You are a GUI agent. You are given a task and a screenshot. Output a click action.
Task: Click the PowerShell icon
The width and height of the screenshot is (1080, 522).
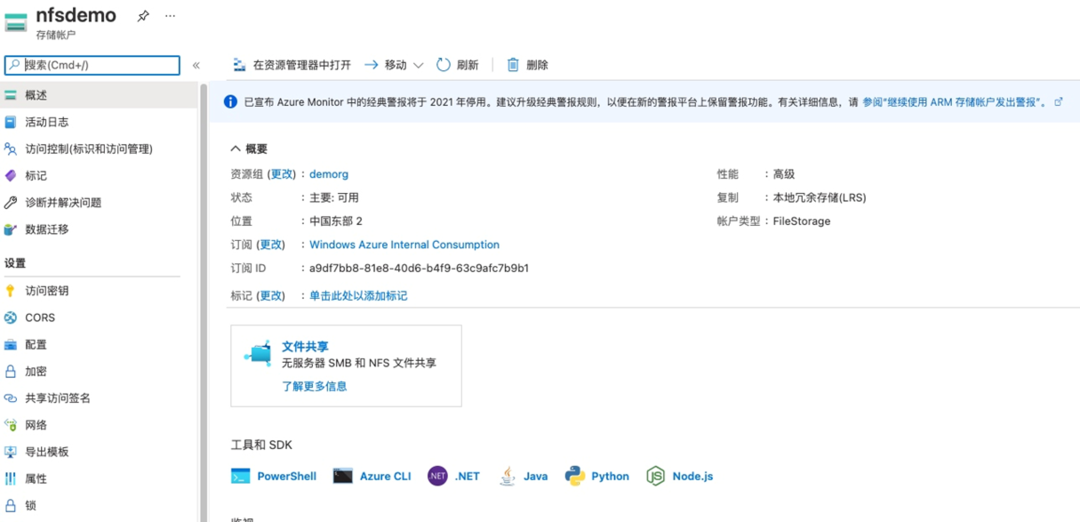point(240,476)
